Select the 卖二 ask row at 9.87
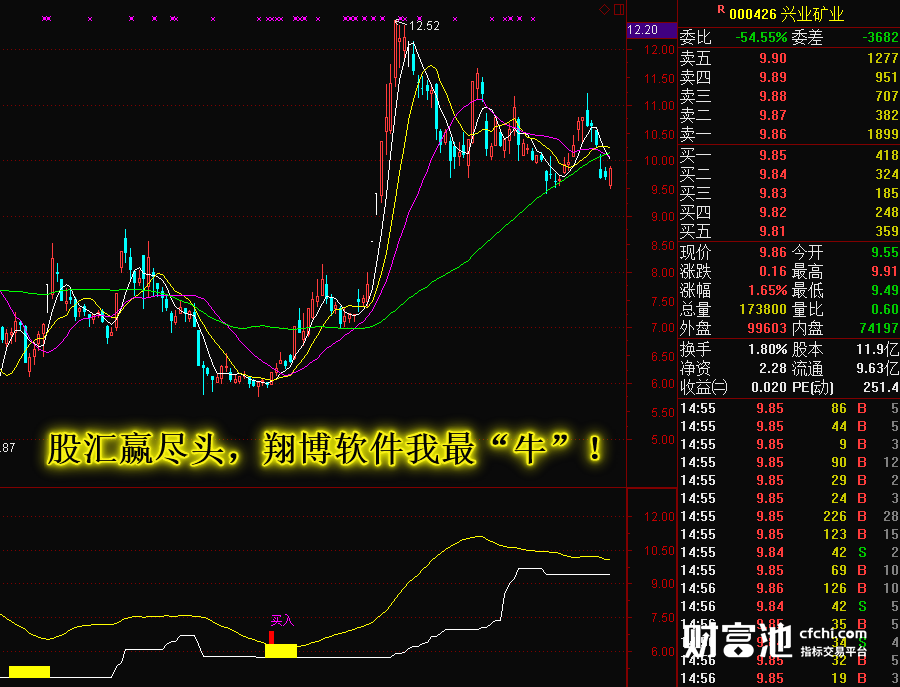The image size is (900, 687). [x=789, y=115]
